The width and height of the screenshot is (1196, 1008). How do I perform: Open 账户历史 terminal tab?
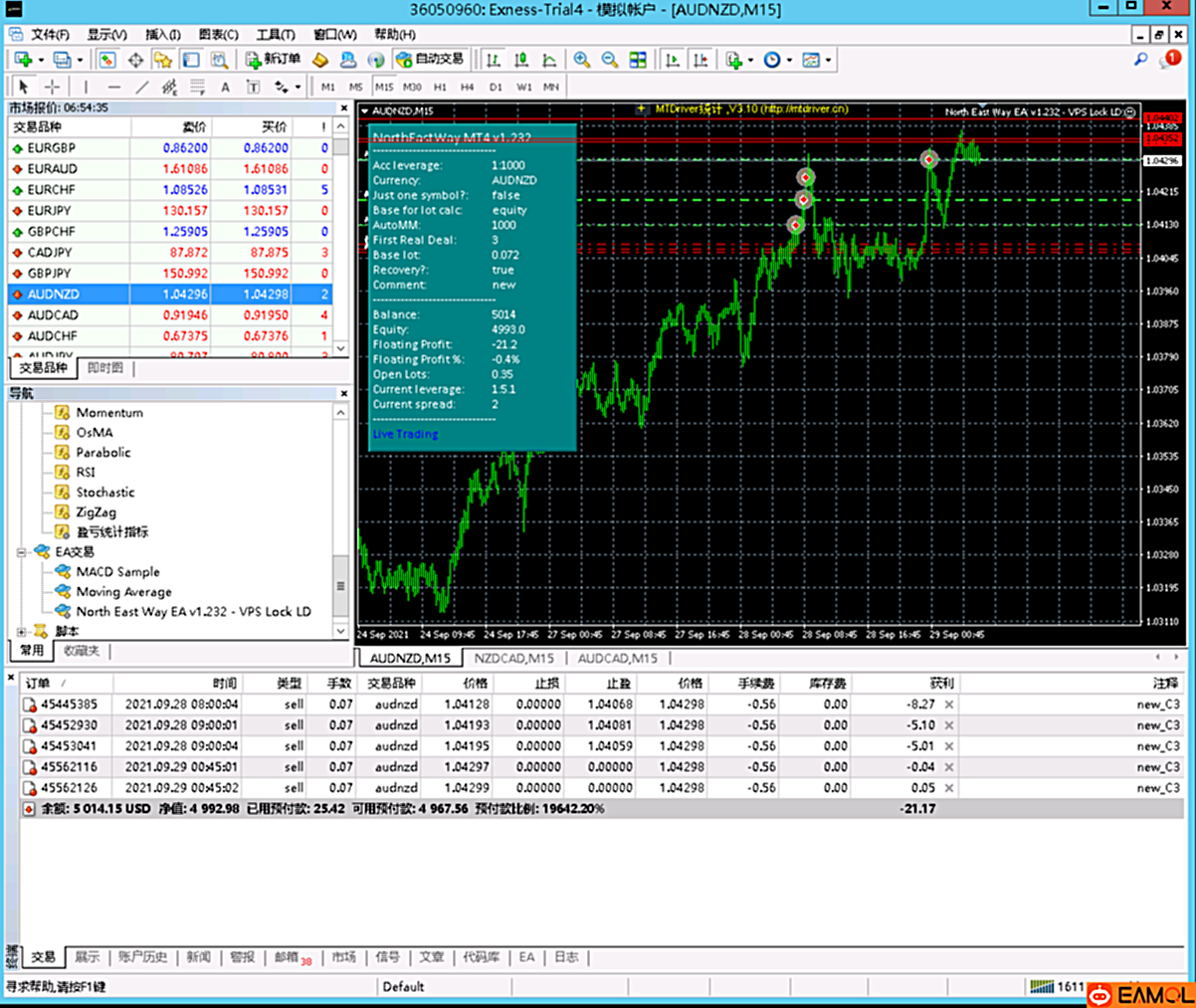[x=142, y=957]
